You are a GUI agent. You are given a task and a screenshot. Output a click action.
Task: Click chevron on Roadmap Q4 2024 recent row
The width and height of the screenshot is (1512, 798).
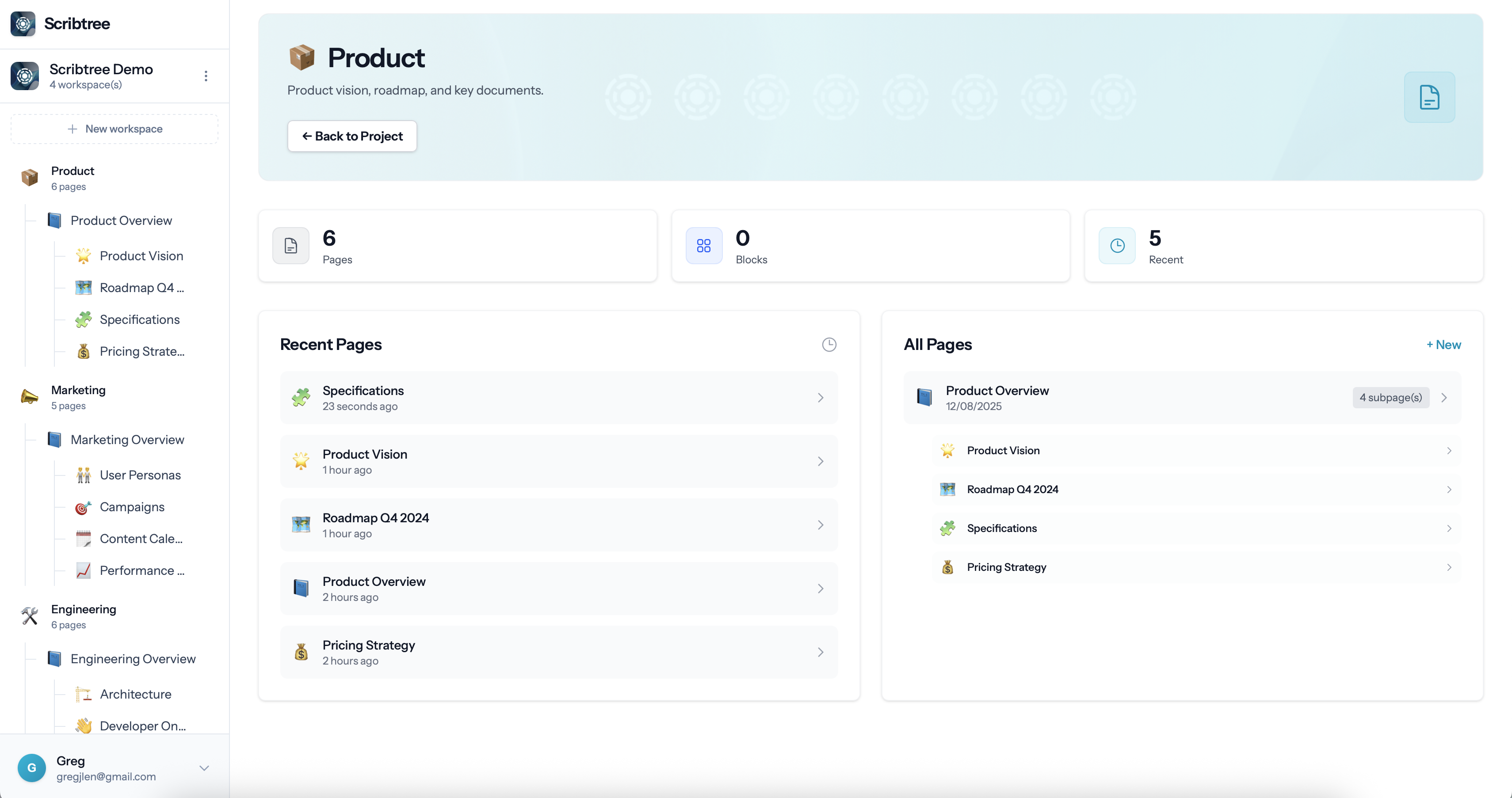point(821,525)
